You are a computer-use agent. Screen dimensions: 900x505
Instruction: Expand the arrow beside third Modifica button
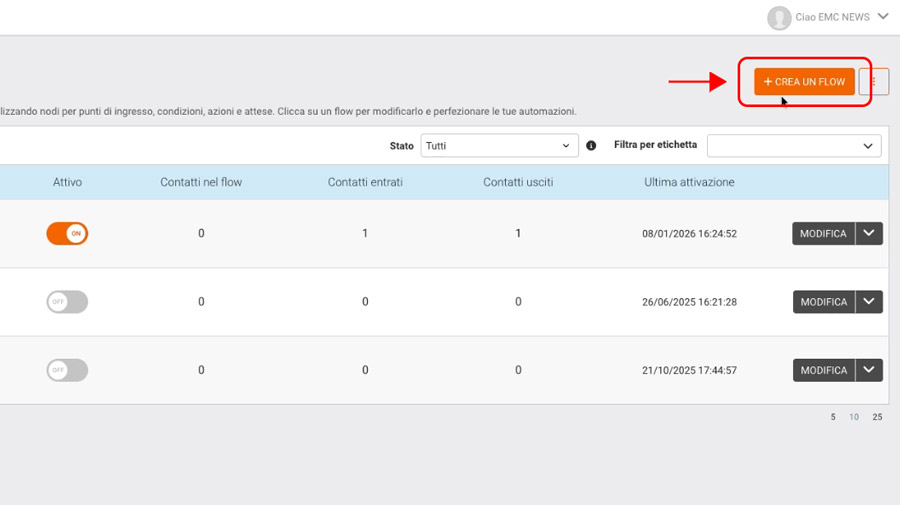[x=869, y=370]
